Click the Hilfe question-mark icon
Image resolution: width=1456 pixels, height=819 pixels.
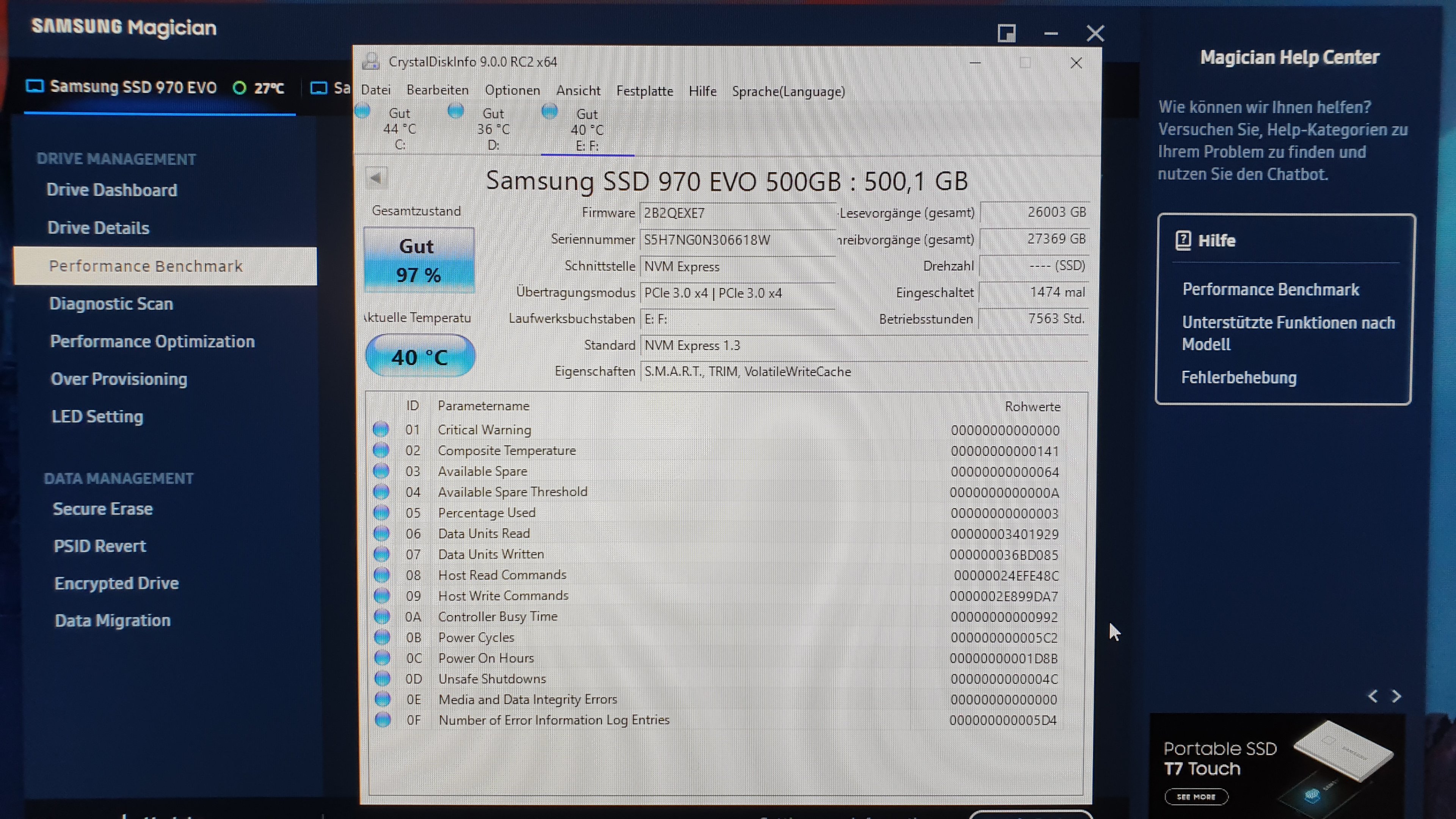pos(1183,240)
